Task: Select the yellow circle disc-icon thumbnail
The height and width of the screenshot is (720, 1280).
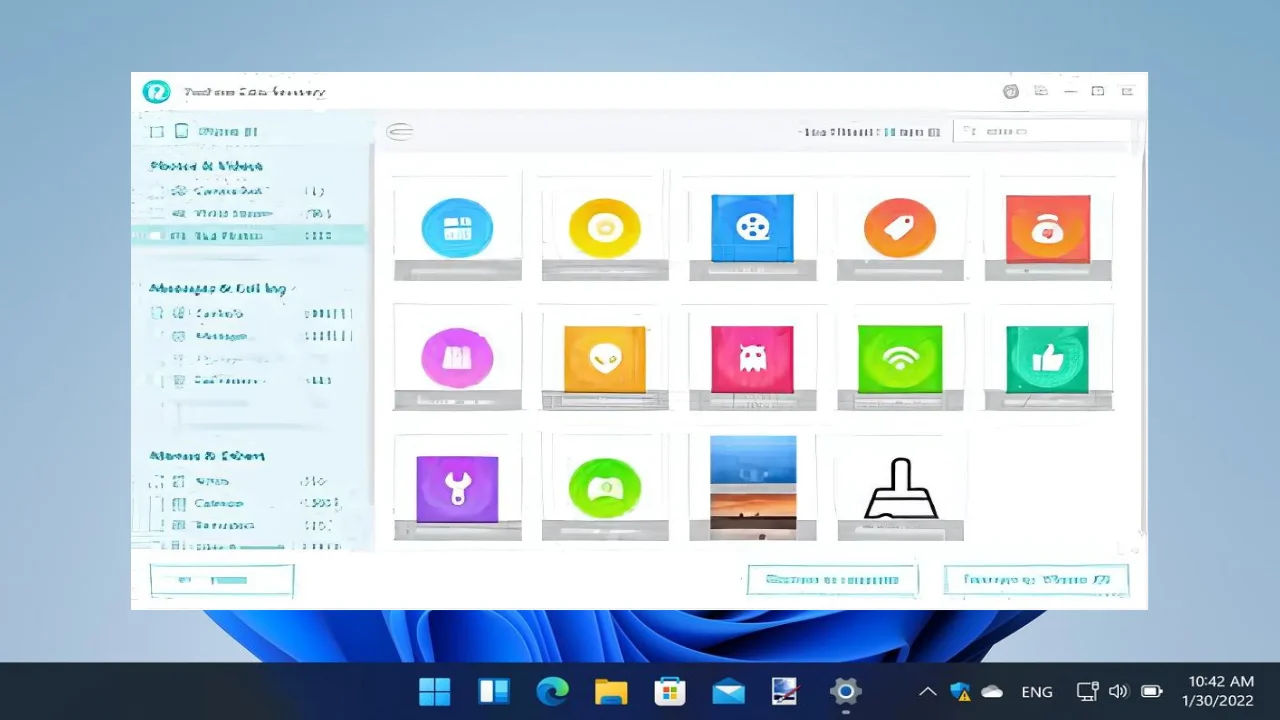Action: tap(604, 227)
